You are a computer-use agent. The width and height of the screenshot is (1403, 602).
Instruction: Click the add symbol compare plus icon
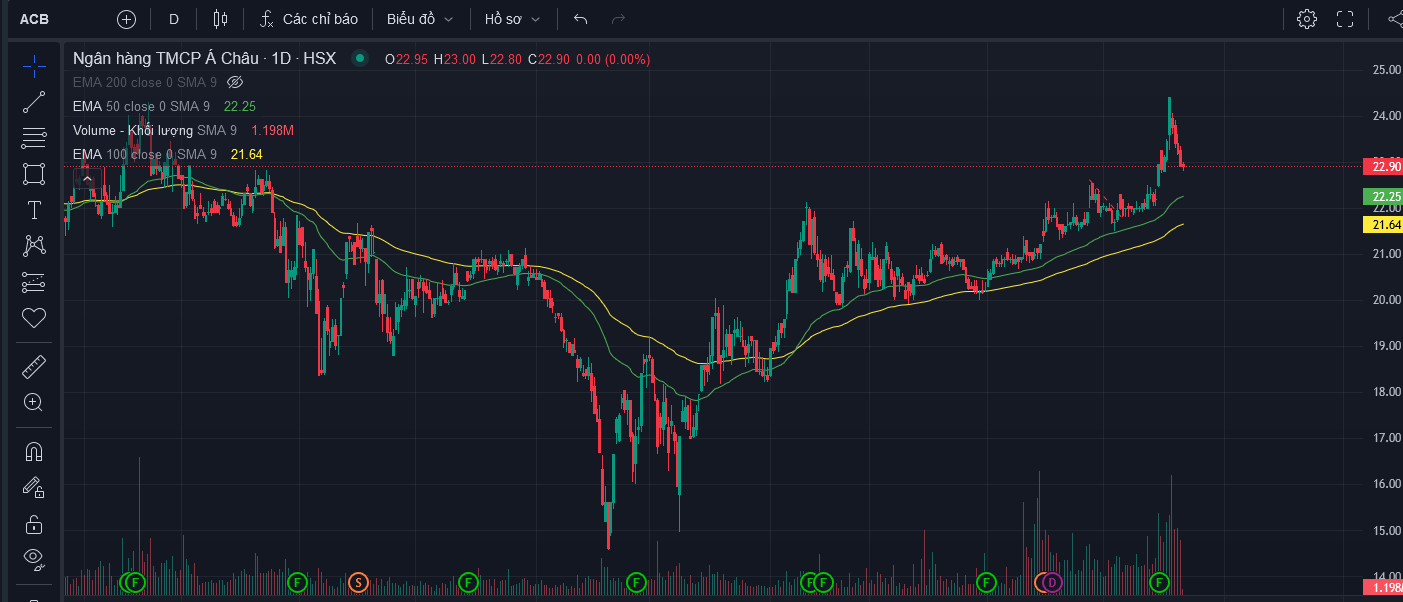click(x=126, y=19)
